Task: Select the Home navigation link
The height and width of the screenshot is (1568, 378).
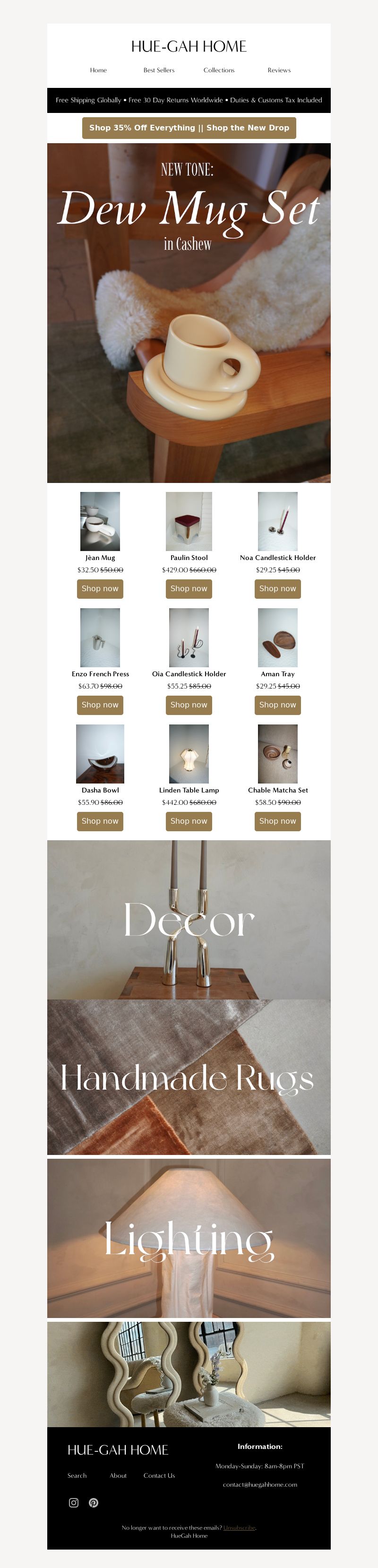Action: (99, 70)
